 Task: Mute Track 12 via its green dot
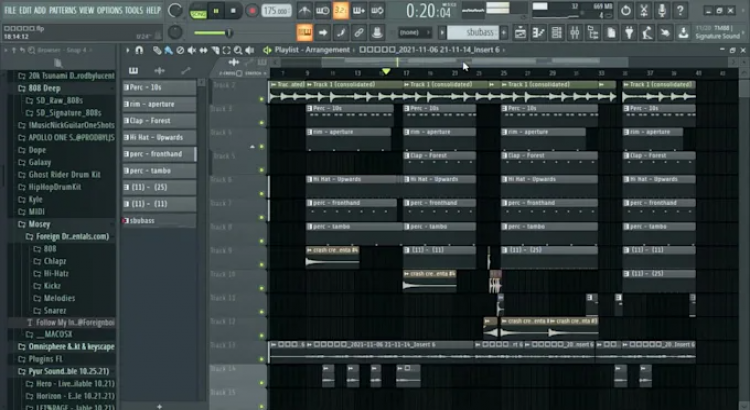tap(262, 335)
